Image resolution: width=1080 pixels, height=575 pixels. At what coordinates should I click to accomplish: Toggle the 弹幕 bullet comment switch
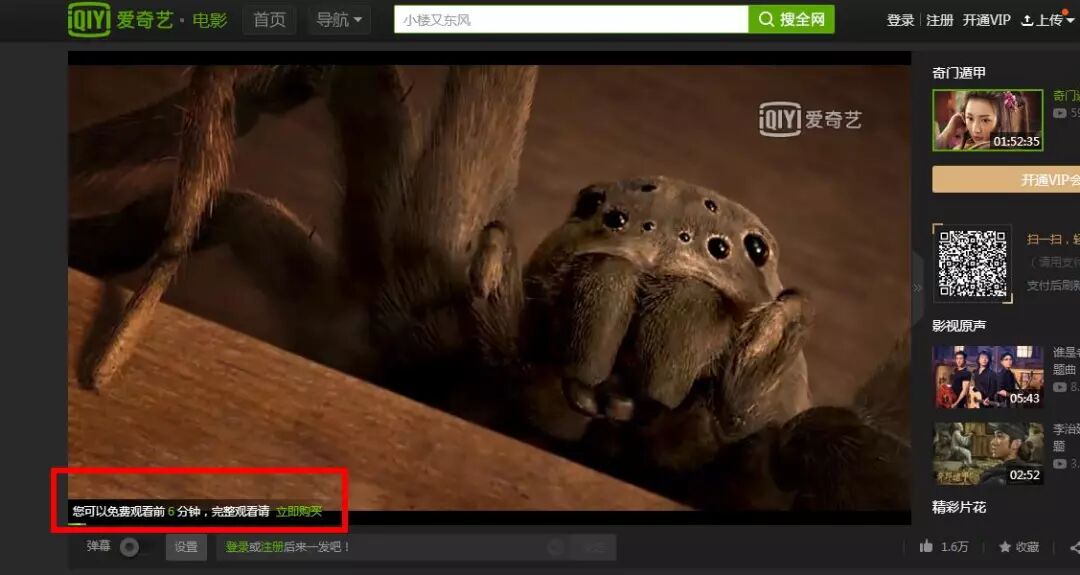(x=129, y=547)
